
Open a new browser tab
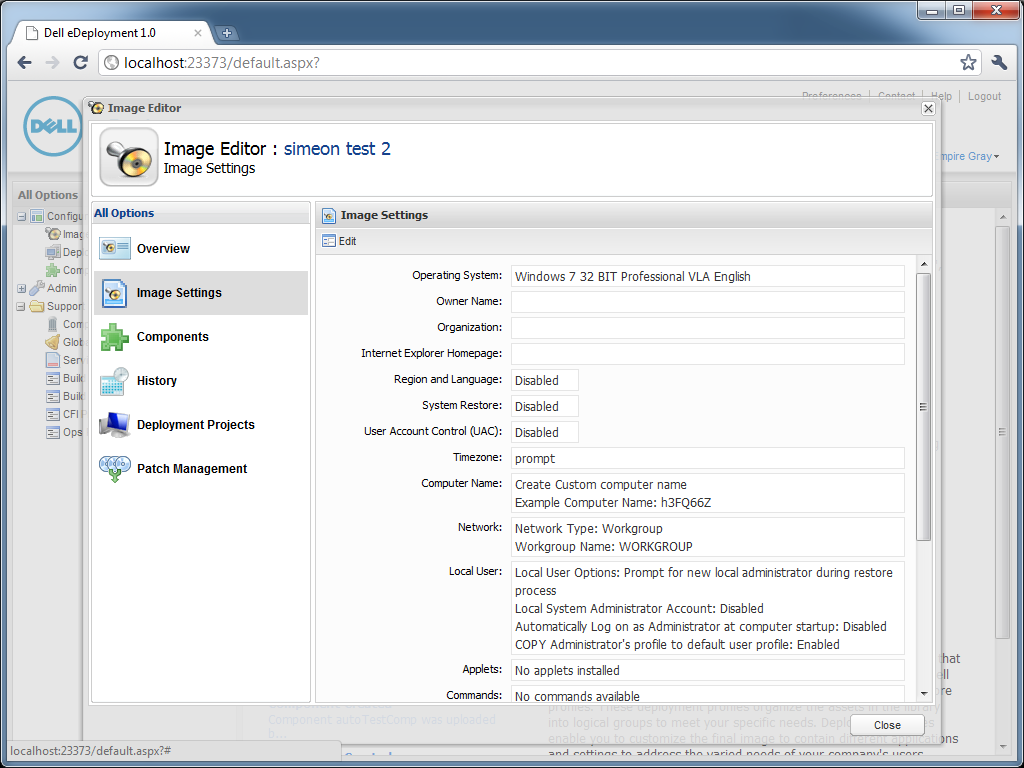(x=226, y=33)
